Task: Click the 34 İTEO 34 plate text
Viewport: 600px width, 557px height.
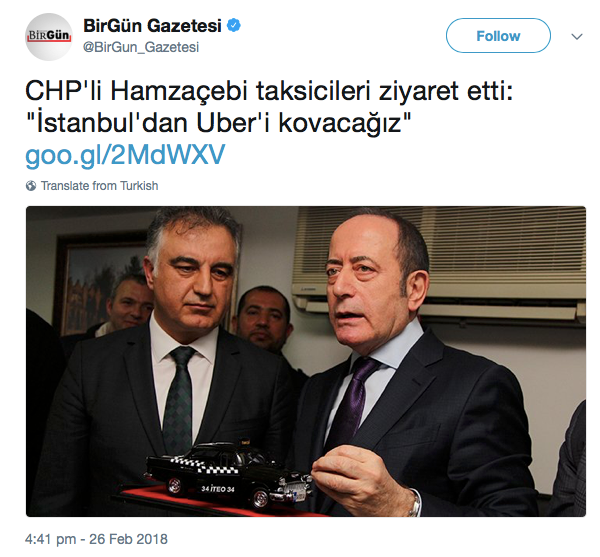Action: [x=218, y=489]
